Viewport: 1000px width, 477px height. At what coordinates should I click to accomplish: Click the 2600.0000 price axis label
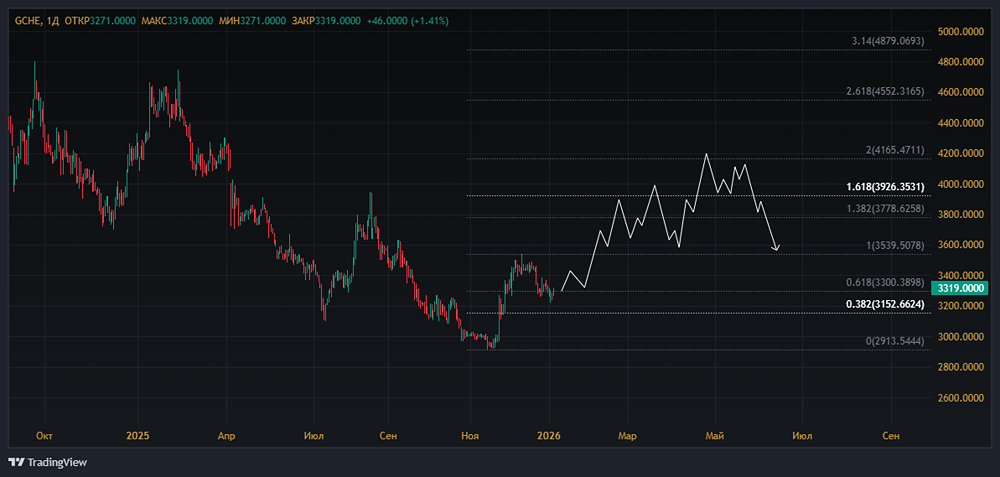(960, 398)
